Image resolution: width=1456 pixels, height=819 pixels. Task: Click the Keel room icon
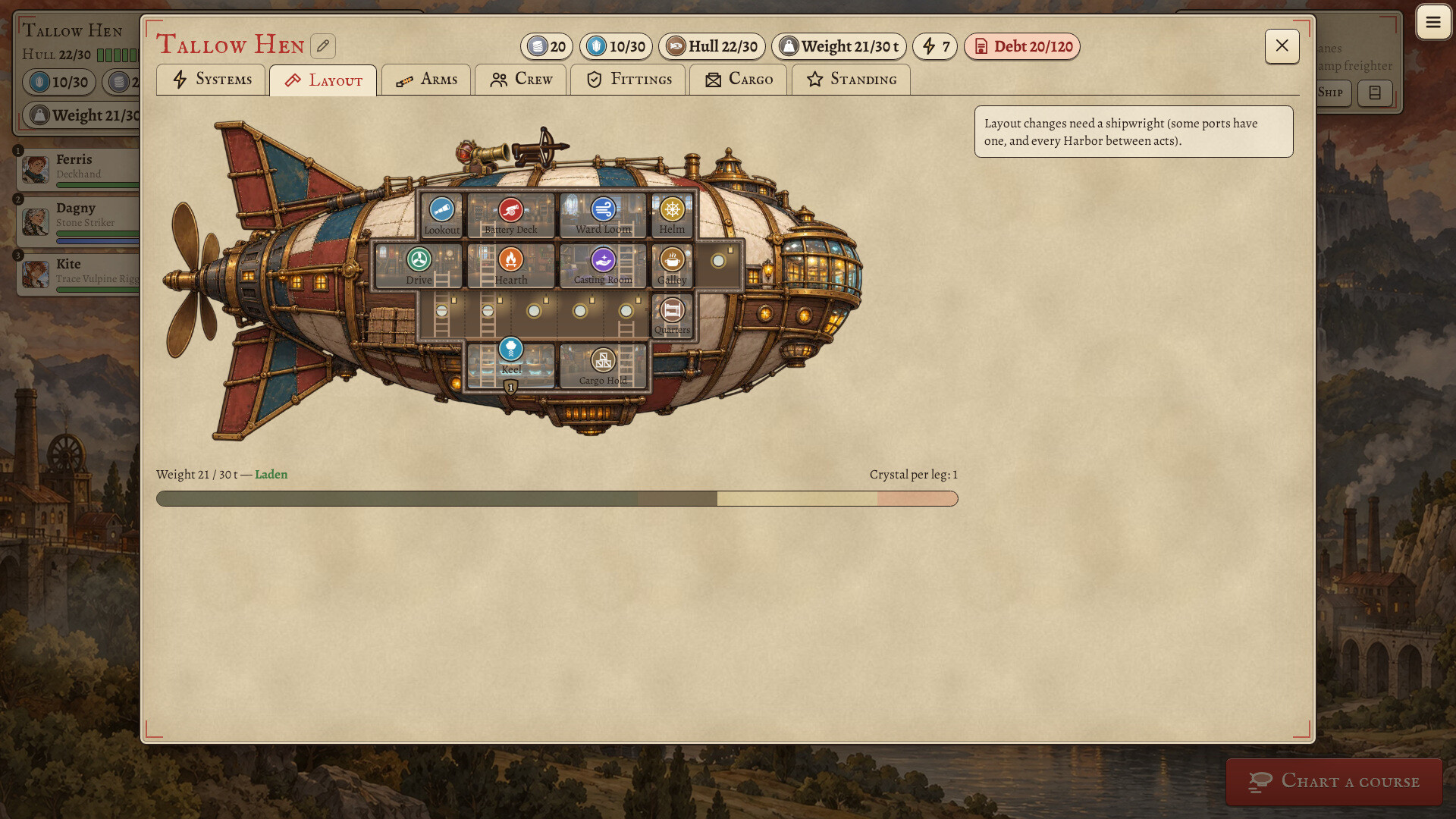click(x=511, y=349)
